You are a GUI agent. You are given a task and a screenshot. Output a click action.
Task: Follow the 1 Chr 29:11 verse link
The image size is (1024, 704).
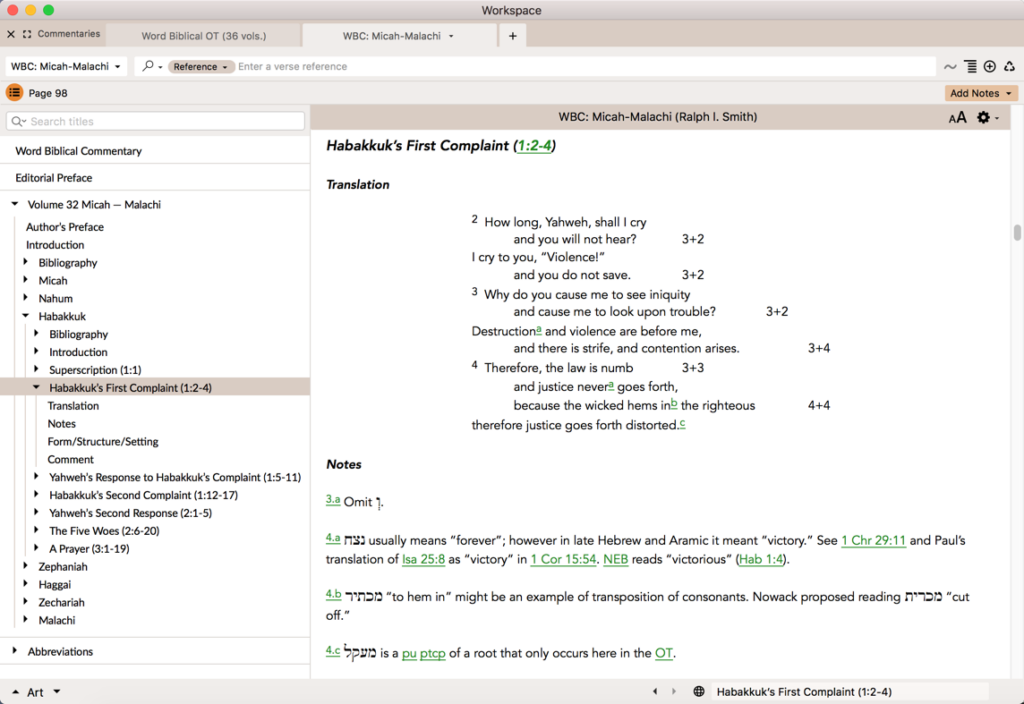[x=873, y=541]
